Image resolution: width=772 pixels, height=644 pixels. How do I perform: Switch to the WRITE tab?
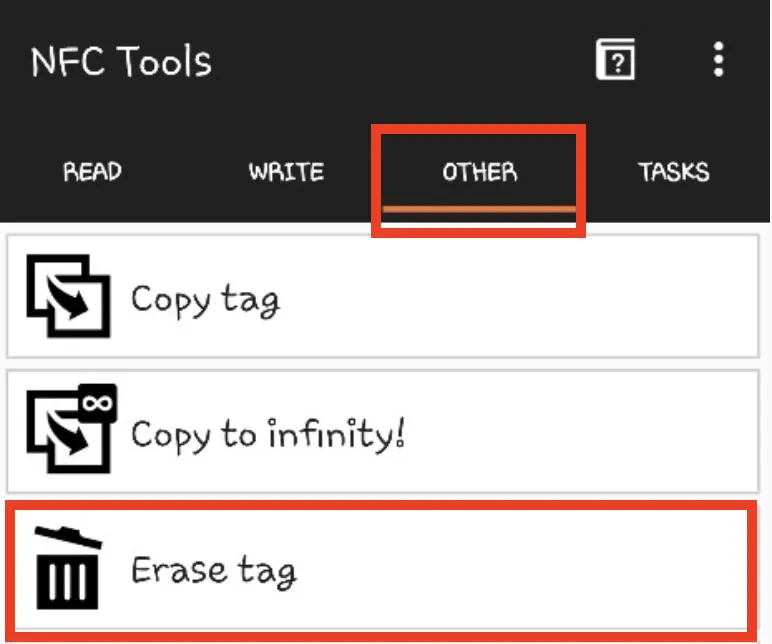click(x=286, y=172)
